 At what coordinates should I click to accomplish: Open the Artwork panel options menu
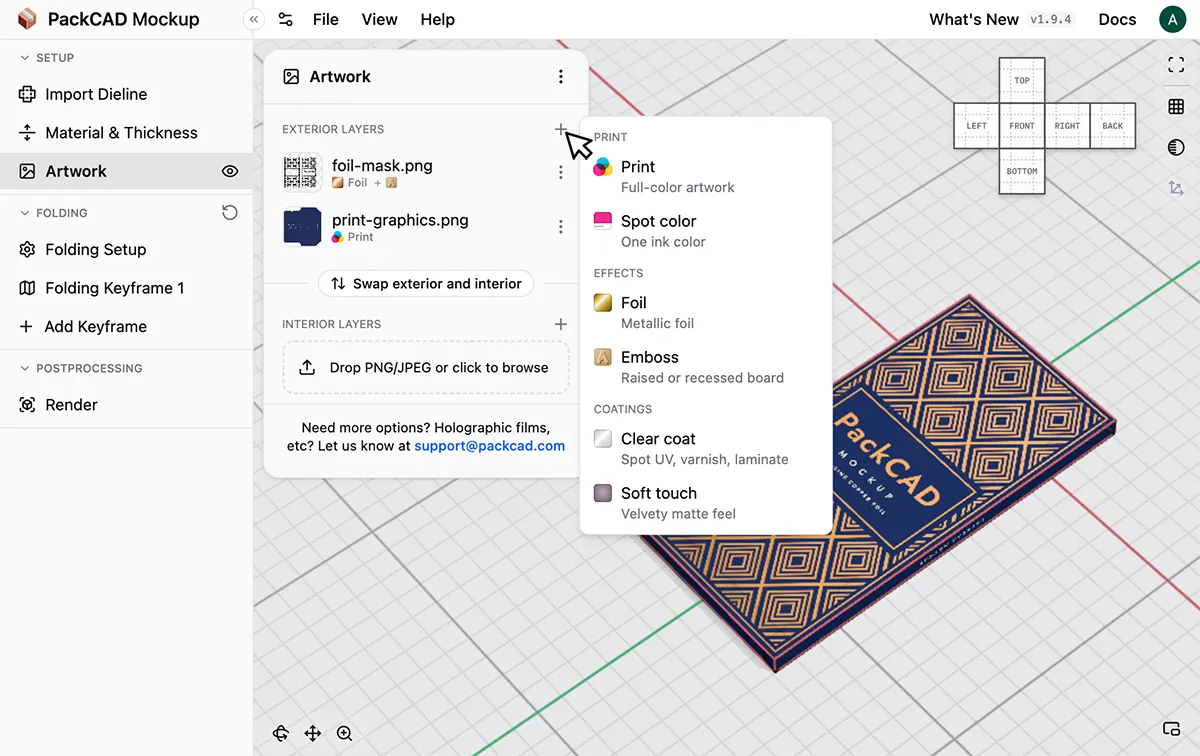561,77
